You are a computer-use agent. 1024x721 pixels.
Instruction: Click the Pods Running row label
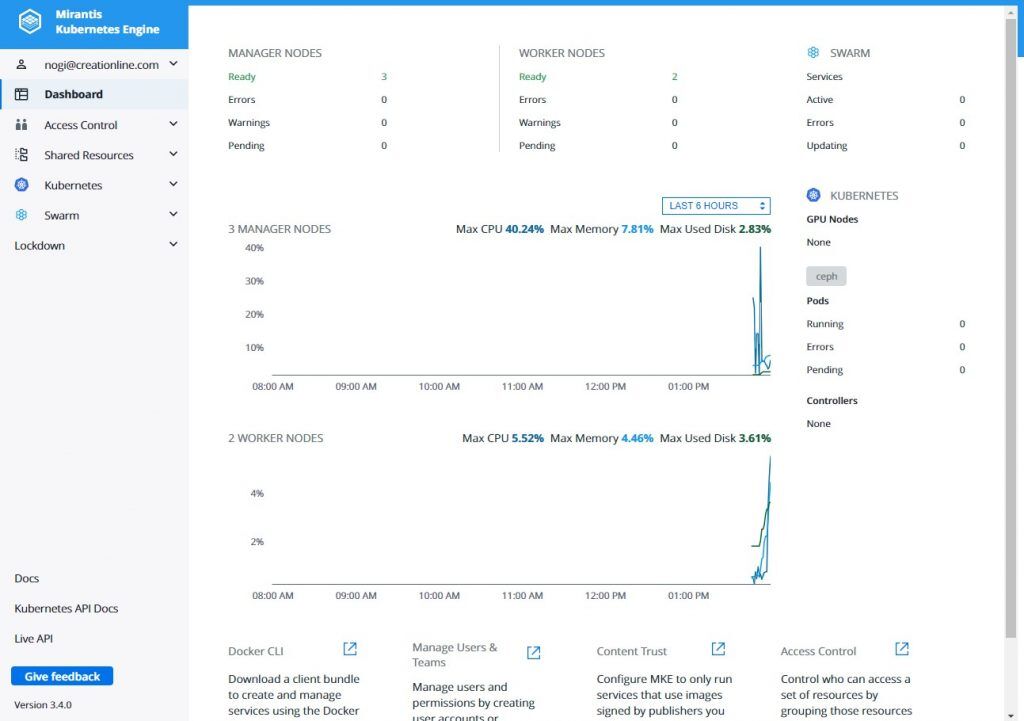click(825, 323)
